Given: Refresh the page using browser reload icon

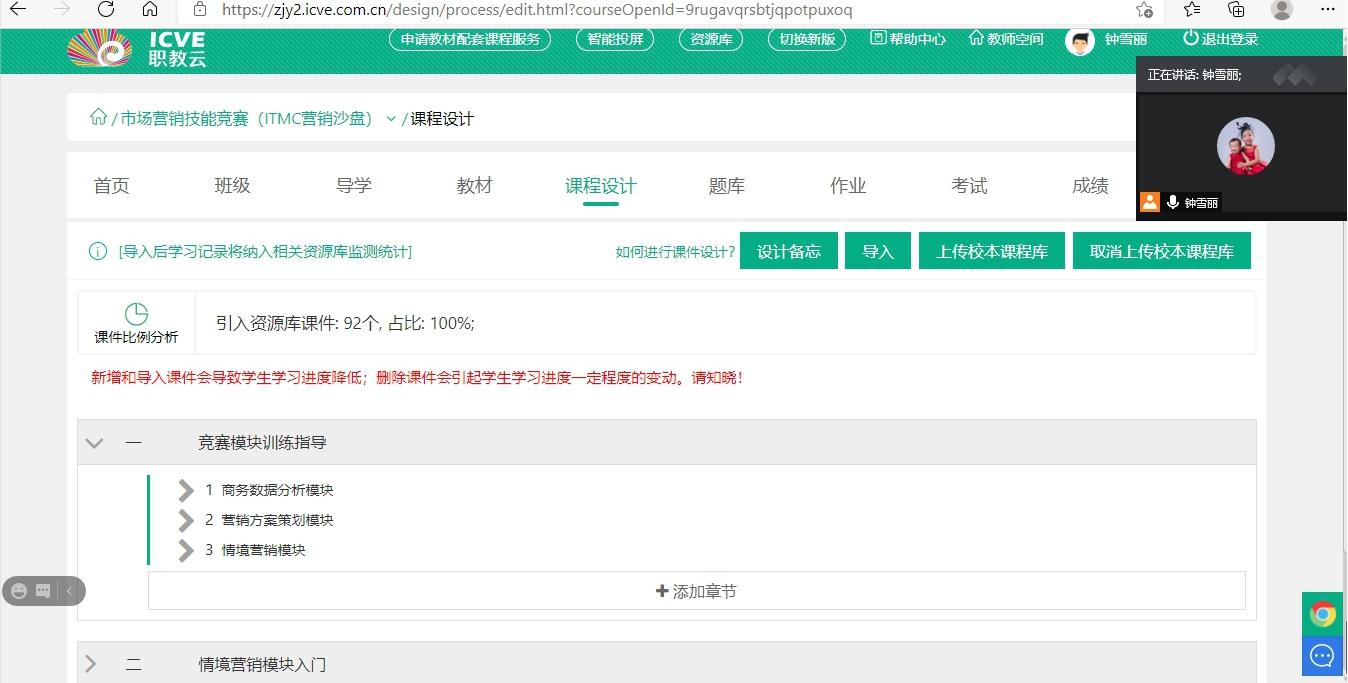Looking at the screenshot, I should coord(105,10).
